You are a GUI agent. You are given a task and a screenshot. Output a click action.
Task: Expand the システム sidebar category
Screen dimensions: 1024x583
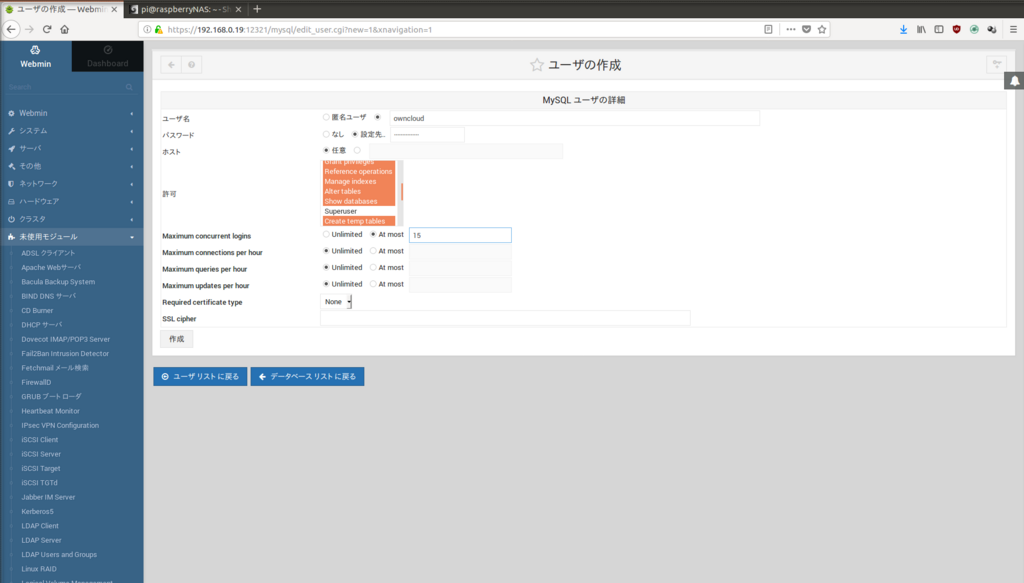(x=72, y=131)
